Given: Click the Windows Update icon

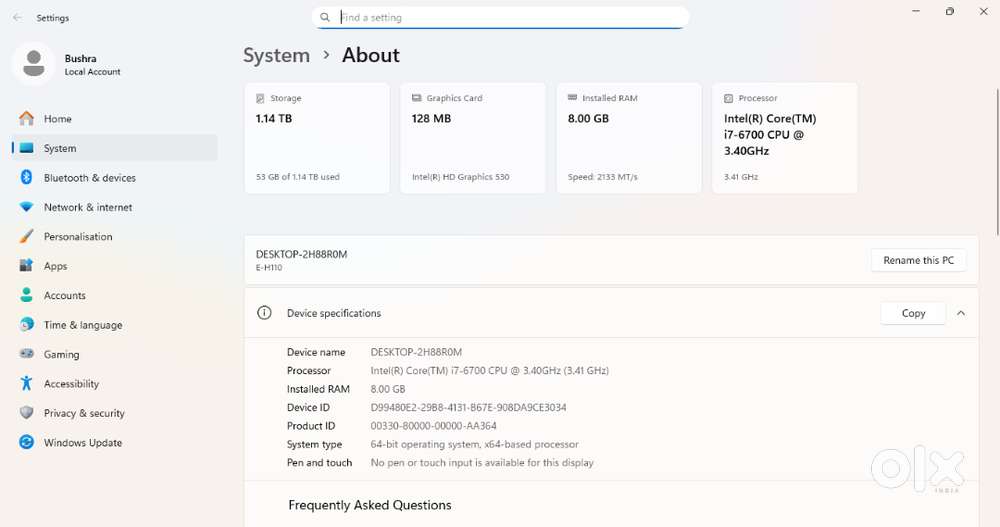Looking at the screenshot, I should click(26, 443).
